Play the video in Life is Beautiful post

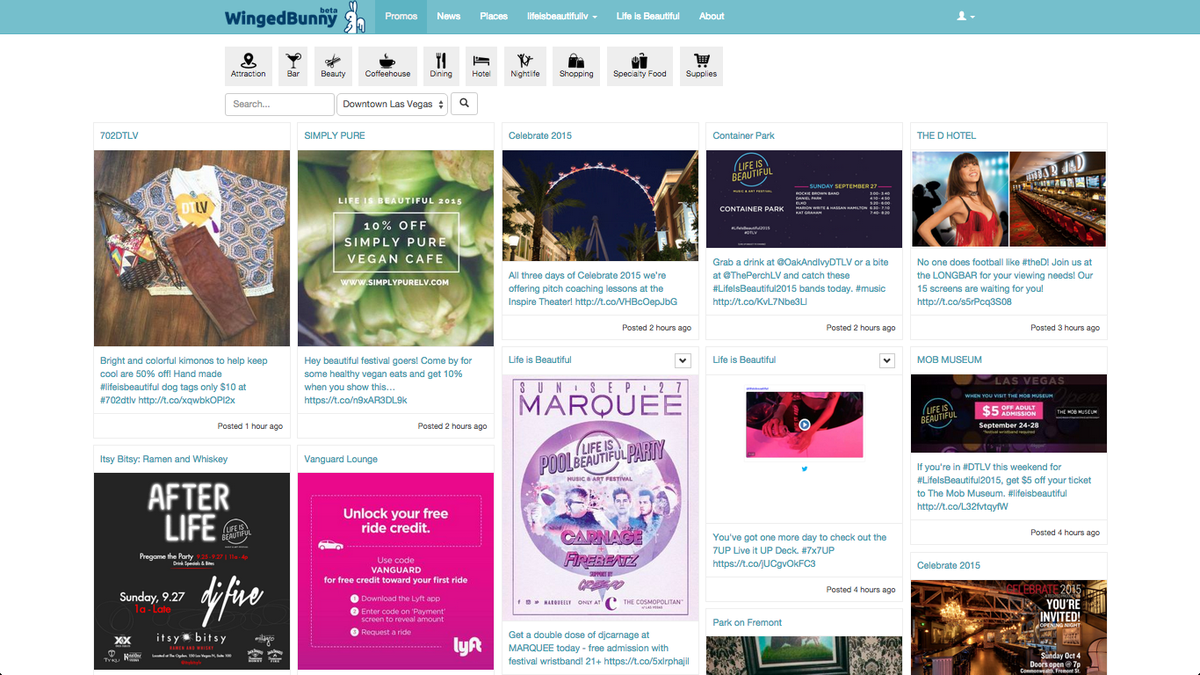804,424
